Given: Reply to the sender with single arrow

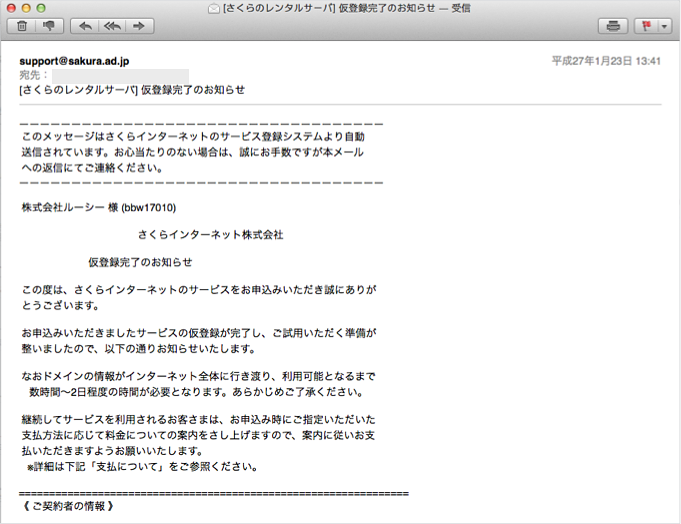Looking at the screenshot, I should tap(85, 26).
